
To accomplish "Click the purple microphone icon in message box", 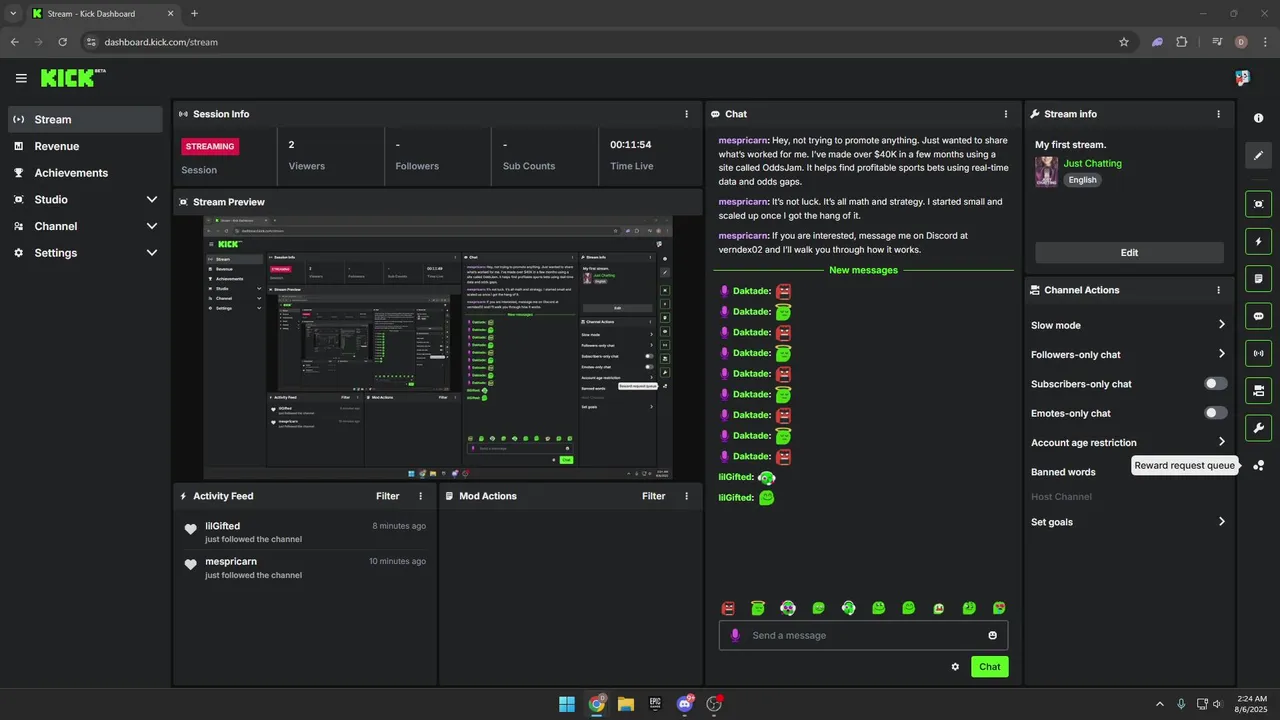I will tap(735, 635).
